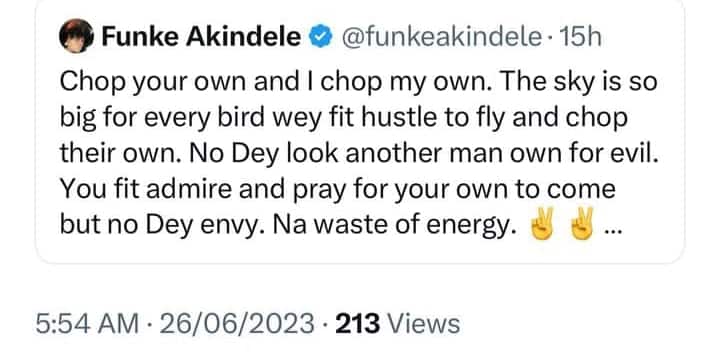This screenshot has width=720, height=361.
Task: Click the blue verified checkmark badge
Action: [x=321, y=37]
